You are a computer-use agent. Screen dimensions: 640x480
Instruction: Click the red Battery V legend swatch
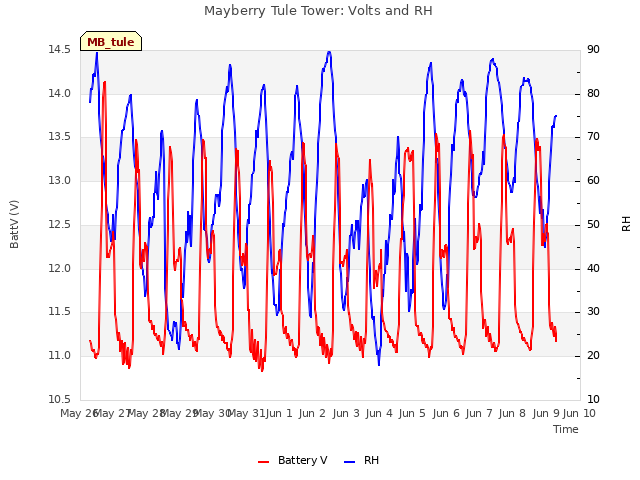point(264,462)
